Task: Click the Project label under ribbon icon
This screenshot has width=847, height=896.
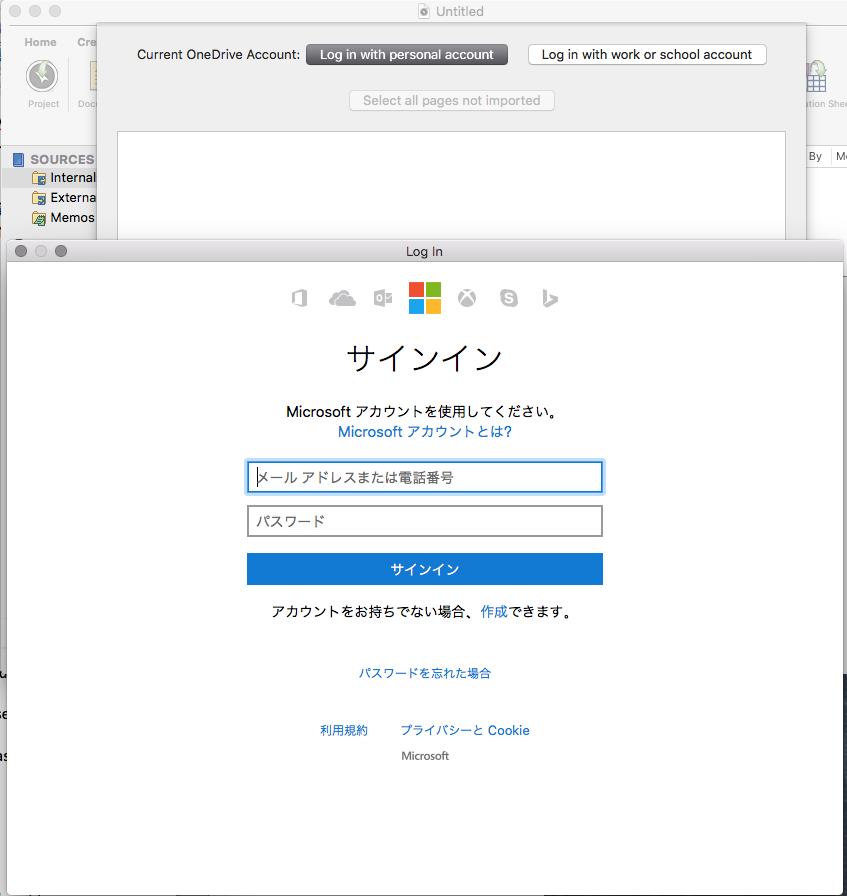Action: point(43,104)
